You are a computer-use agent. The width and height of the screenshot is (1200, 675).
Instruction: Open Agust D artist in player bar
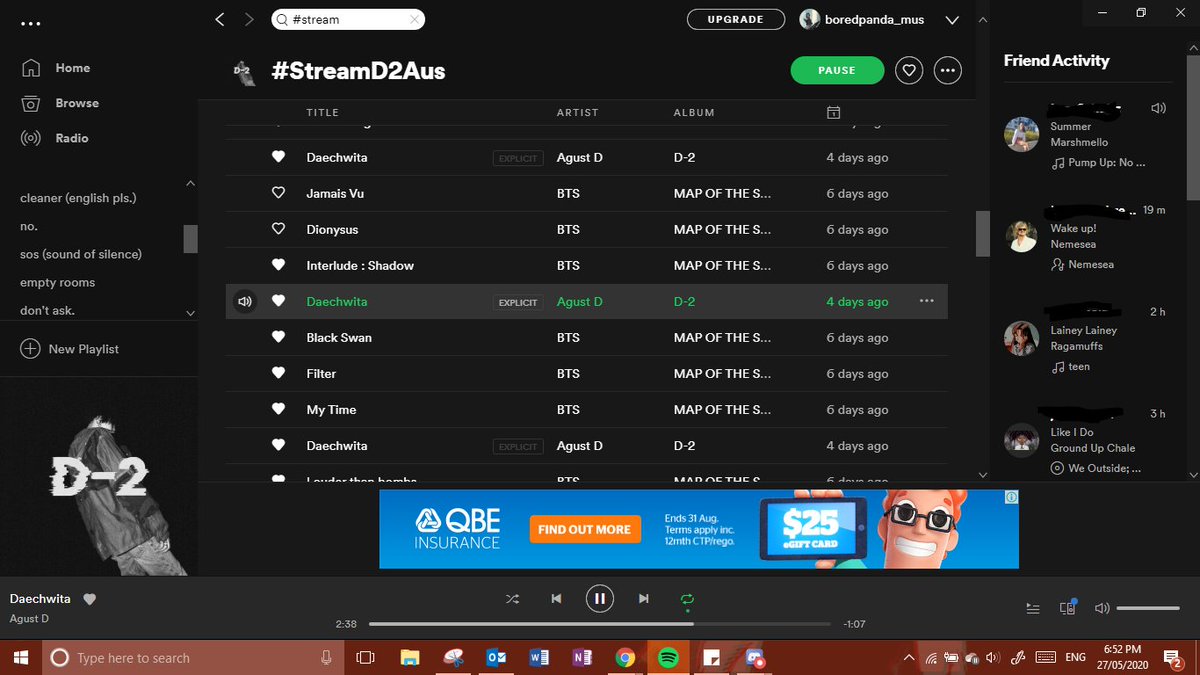[29, 619]
